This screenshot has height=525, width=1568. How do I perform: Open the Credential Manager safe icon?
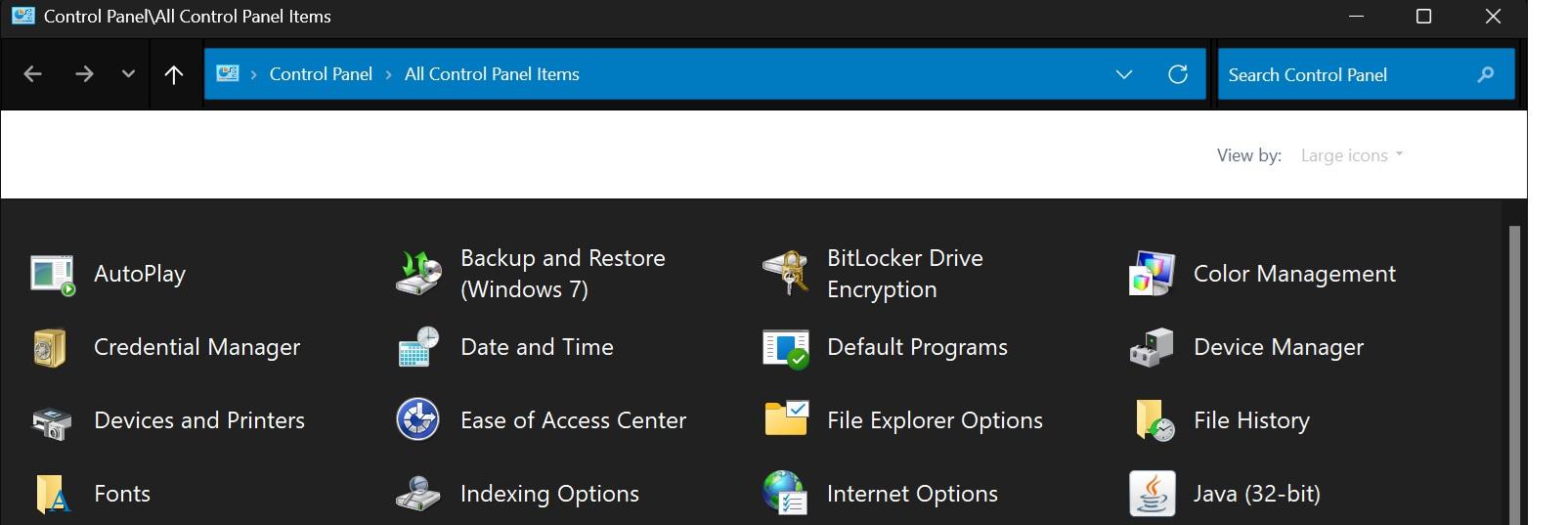(x=50, y=347)
